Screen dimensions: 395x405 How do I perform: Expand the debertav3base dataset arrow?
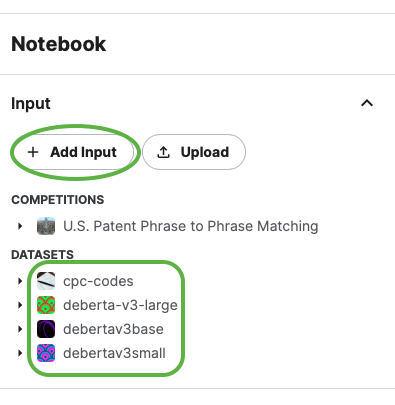(x=20, y=329)
